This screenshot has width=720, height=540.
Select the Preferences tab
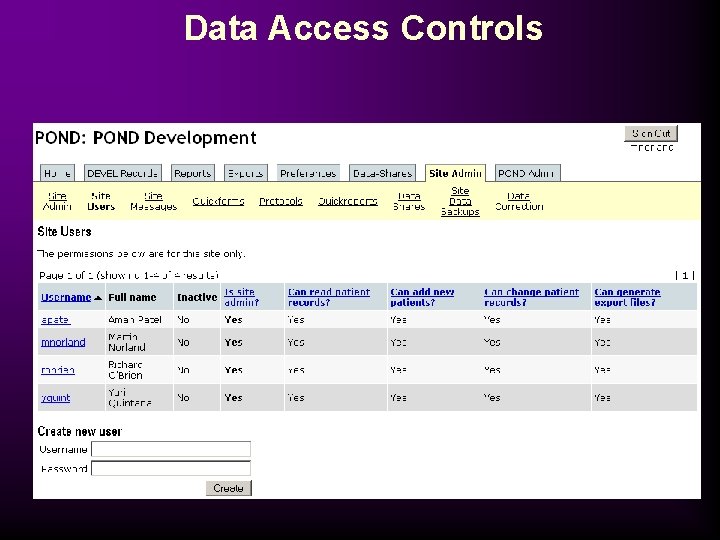[x=308, y=173]
